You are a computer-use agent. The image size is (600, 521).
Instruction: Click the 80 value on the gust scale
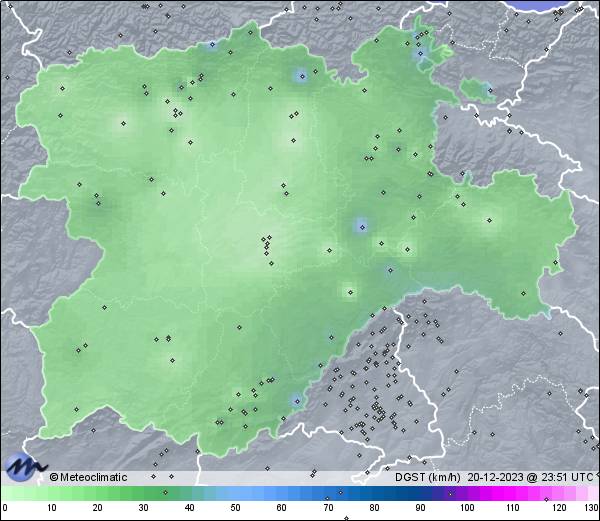[x=374, y=508]
